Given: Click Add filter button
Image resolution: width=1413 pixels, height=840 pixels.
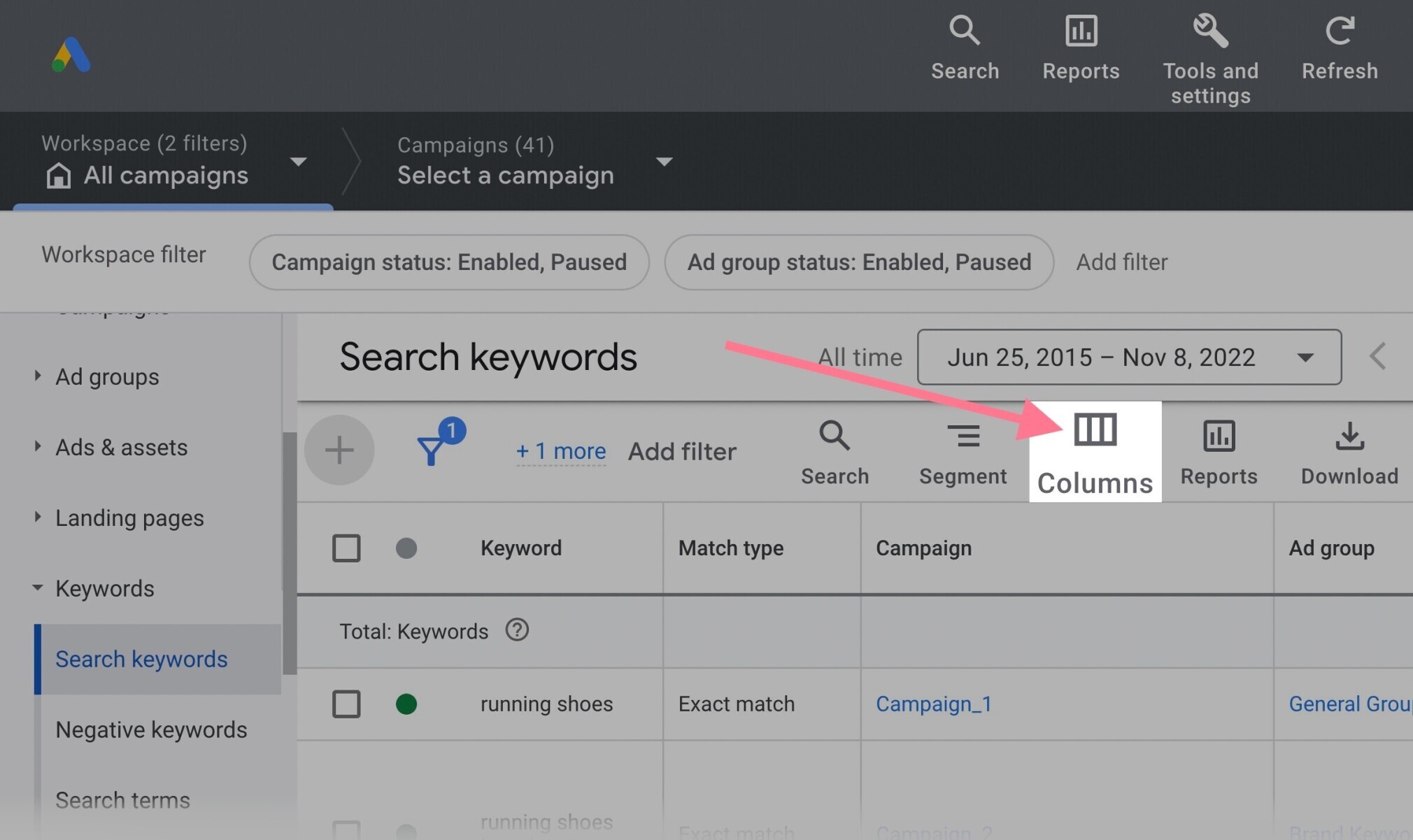Looking at the screenshot, I should pos(682,450).
